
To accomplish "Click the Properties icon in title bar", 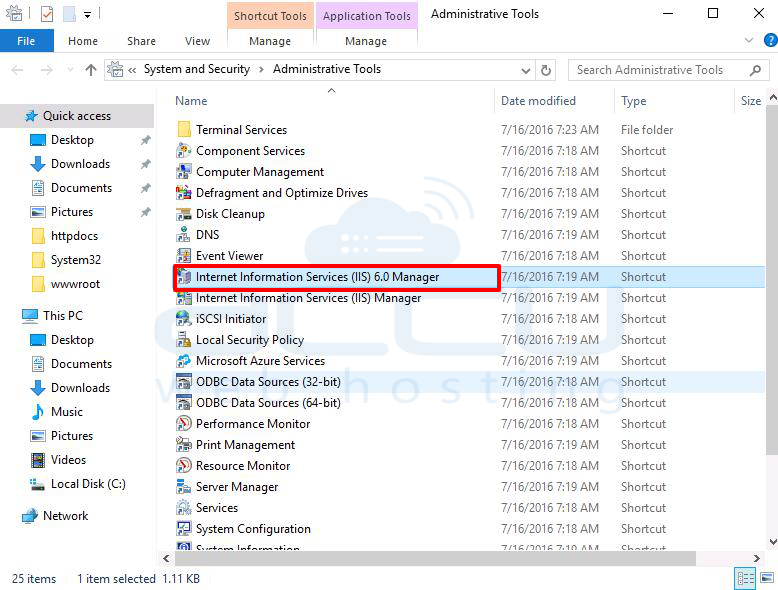I will 47,14.
